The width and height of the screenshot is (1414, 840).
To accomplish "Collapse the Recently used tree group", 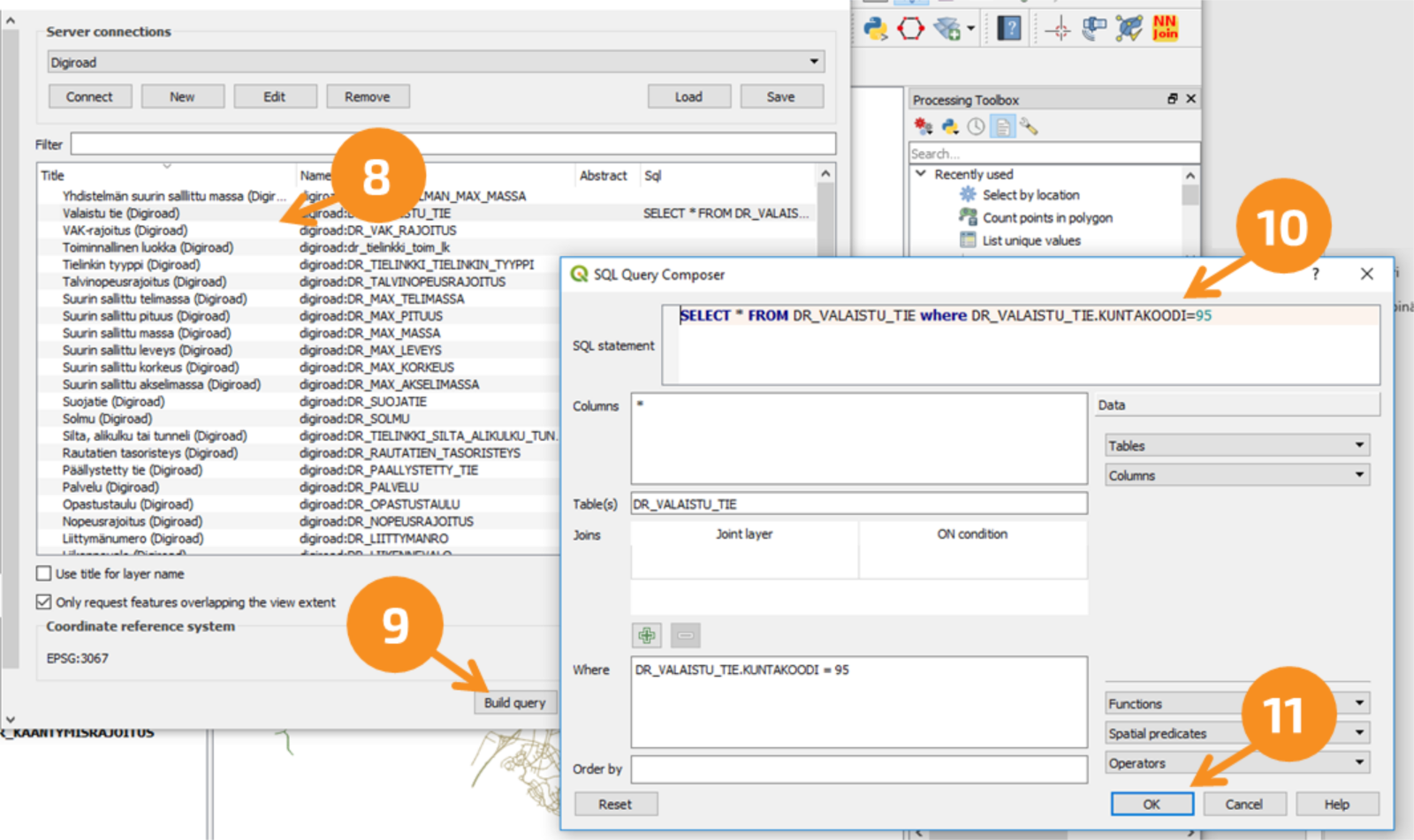I will [921, 174].
